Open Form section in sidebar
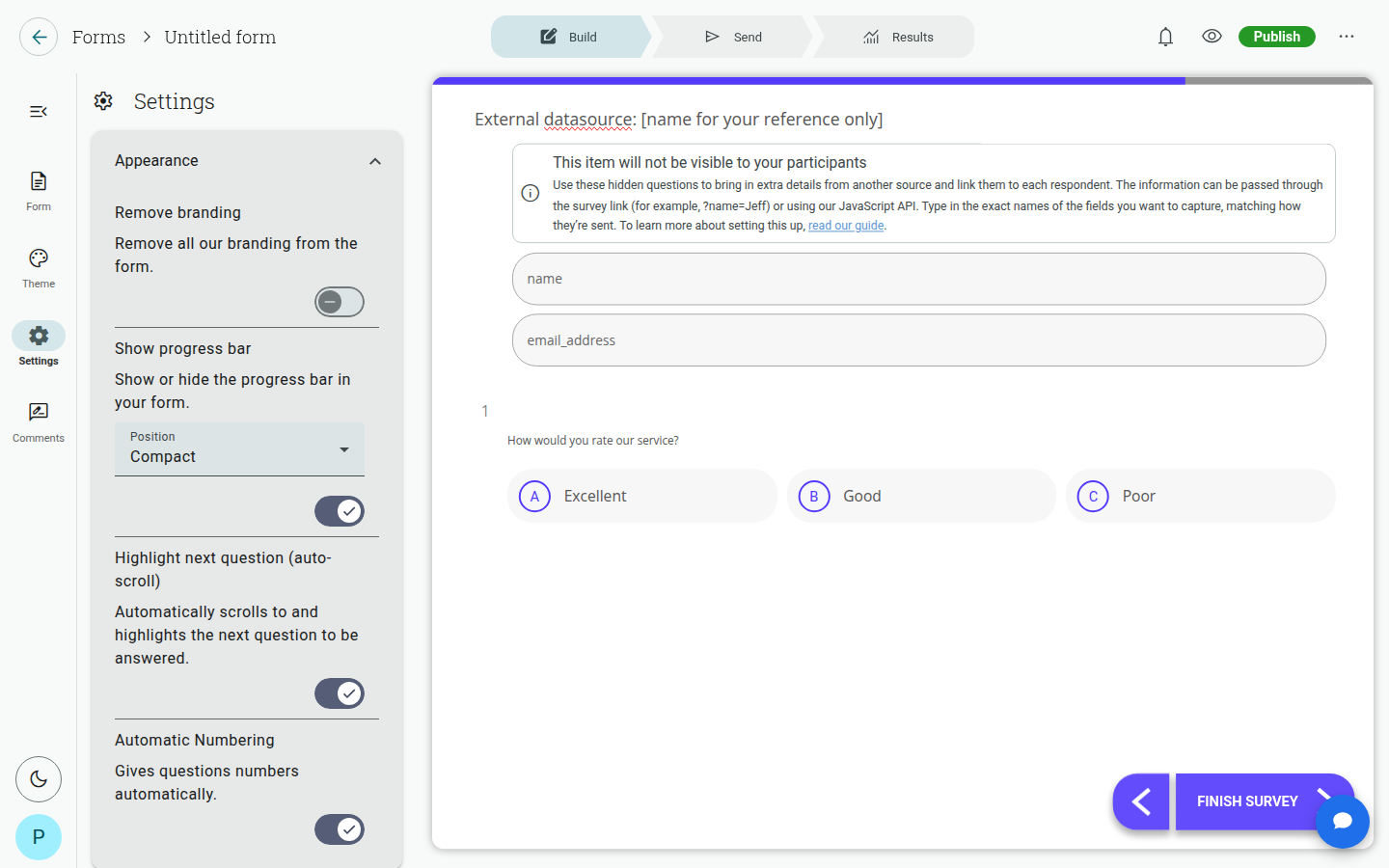The width and height of the screenshot is (1389, 868). coord(39,191)
